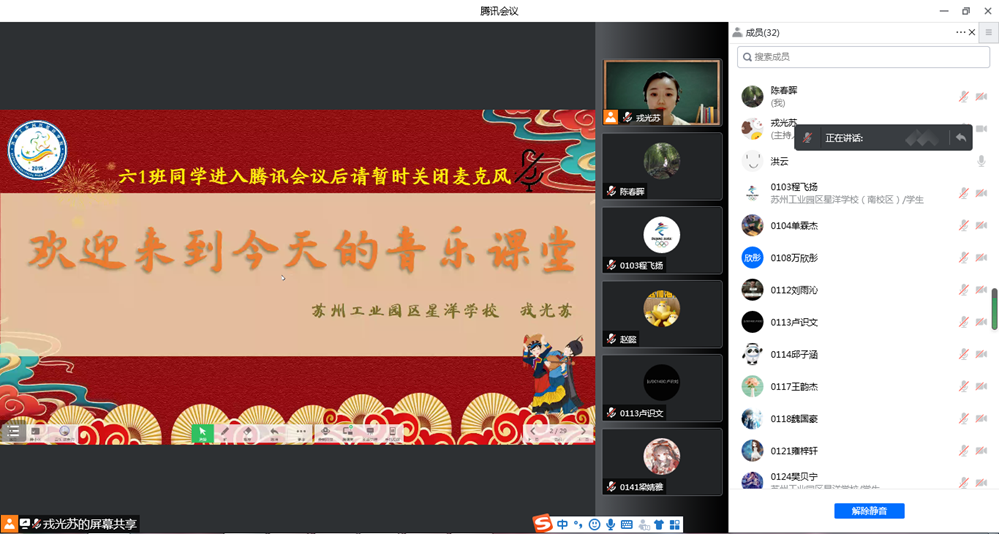Click the 搜索成员 search field
The width and height of the screenshot is (999, 534).
pyautogui.click(x=863, y=57)
